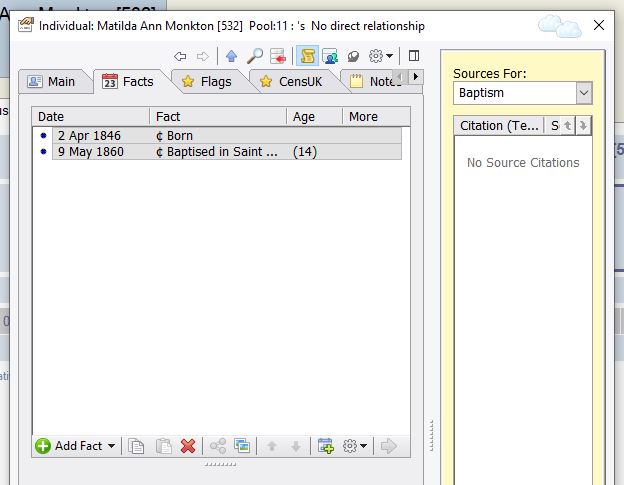Select the CensUK tab
The height and width of the screenshot is (485, 624).
point(291,81)
